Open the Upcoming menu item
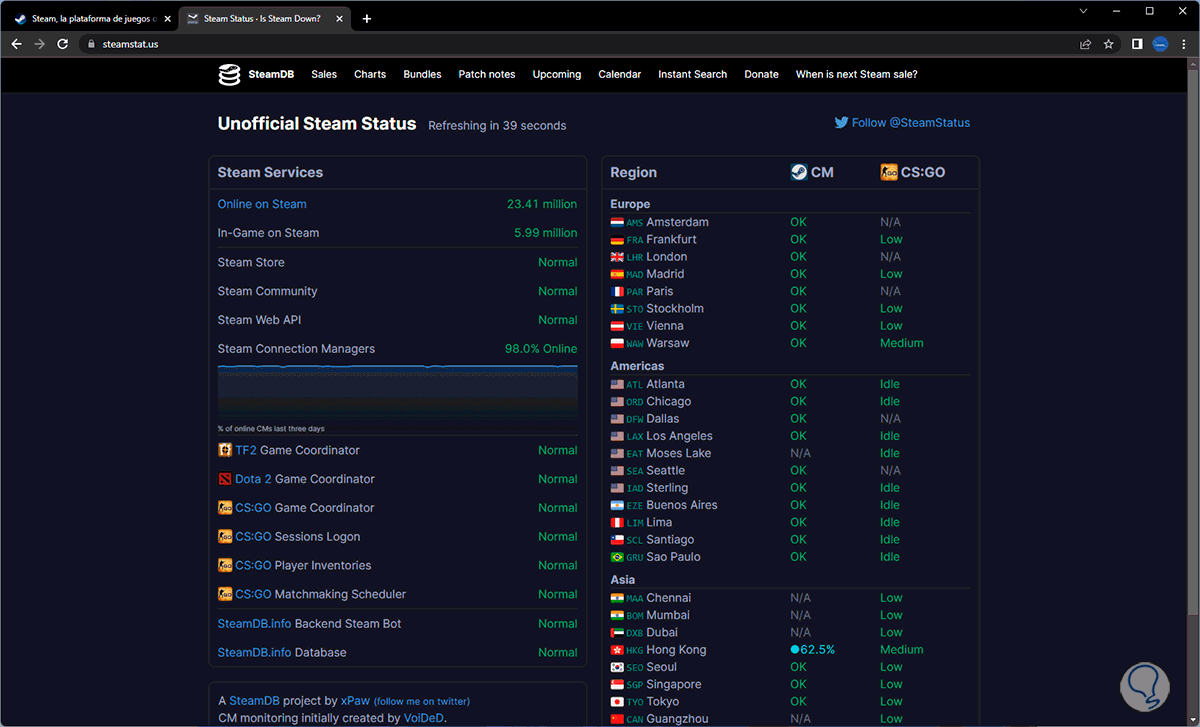The width and height of the screenshot is (1200, 727). click(x=557, y=74)
